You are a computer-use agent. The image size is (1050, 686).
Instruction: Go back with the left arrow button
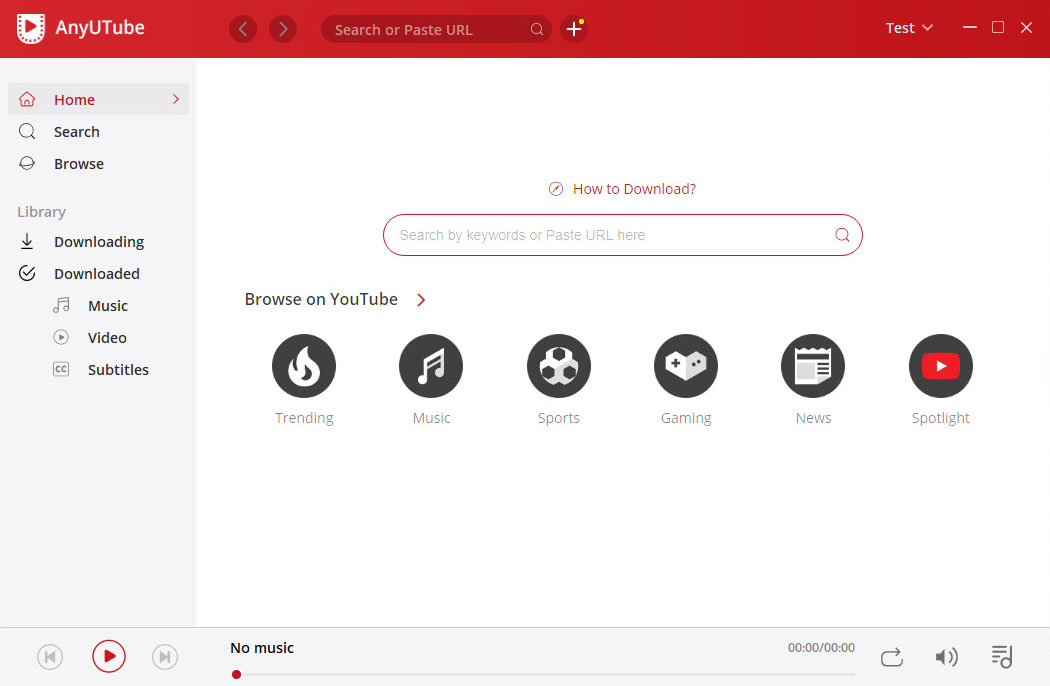pos(243,29)
